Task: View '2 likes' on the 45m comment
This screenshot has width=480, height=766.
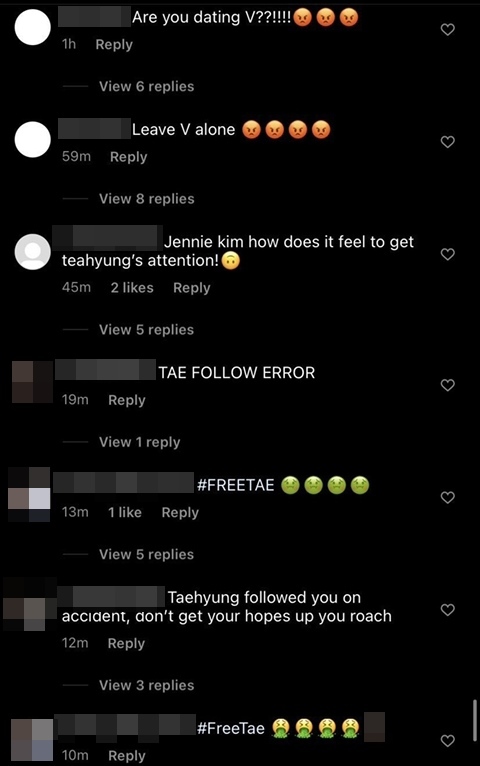Action: 132,288
